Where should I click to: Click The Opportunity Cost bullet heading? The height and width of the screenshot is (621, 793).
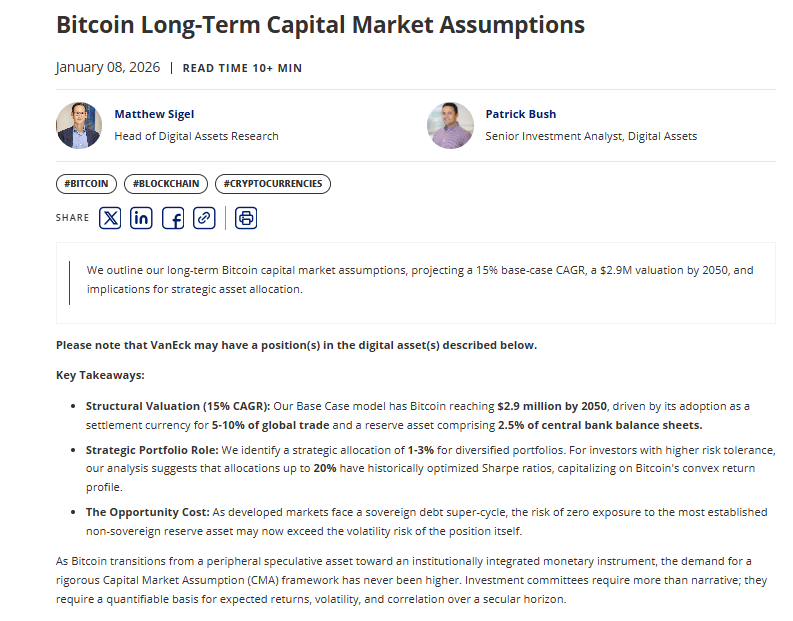pos(147,512)
